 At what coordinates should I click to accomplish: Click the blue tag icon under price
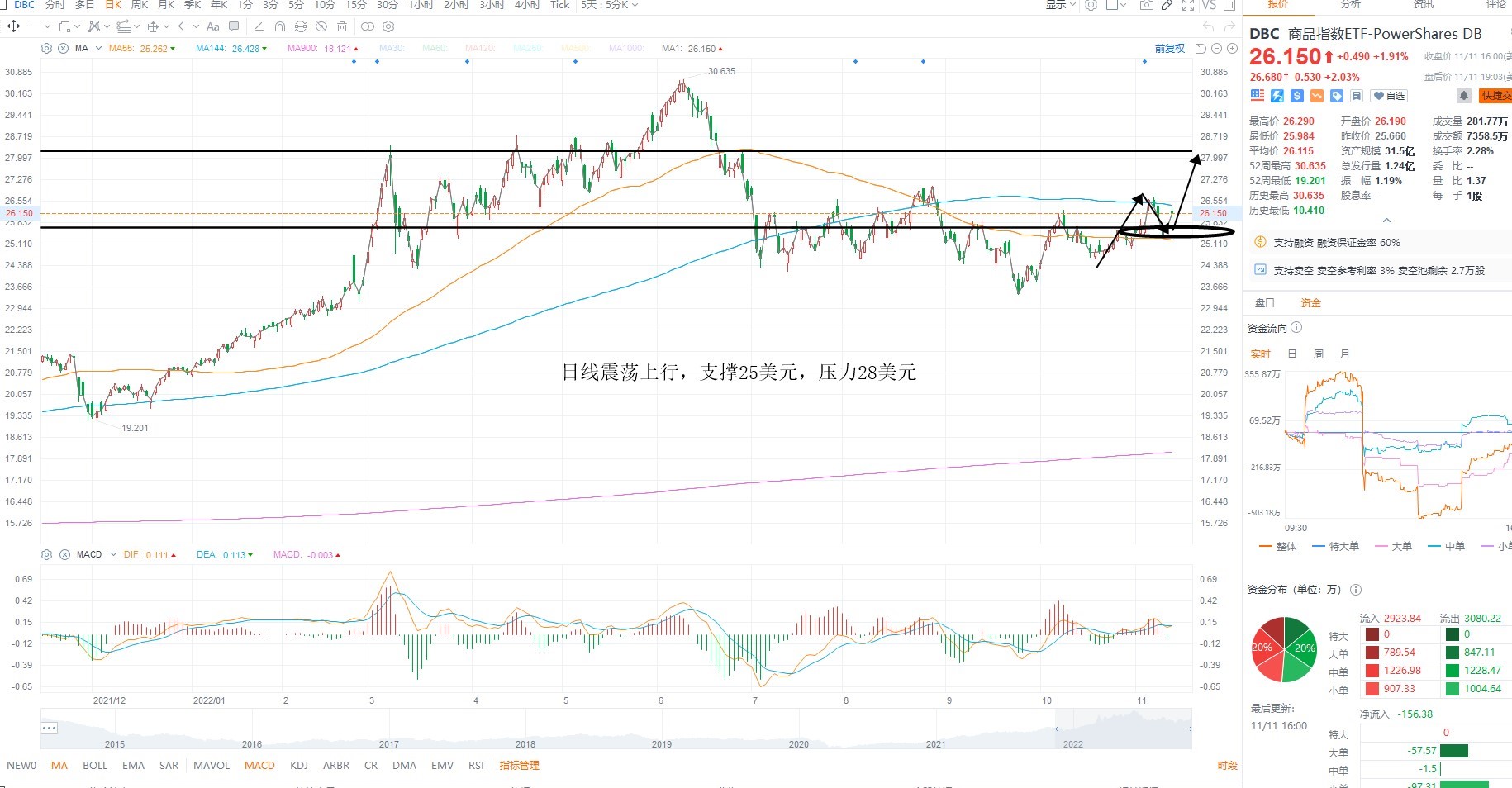[x=1337, y=96]
